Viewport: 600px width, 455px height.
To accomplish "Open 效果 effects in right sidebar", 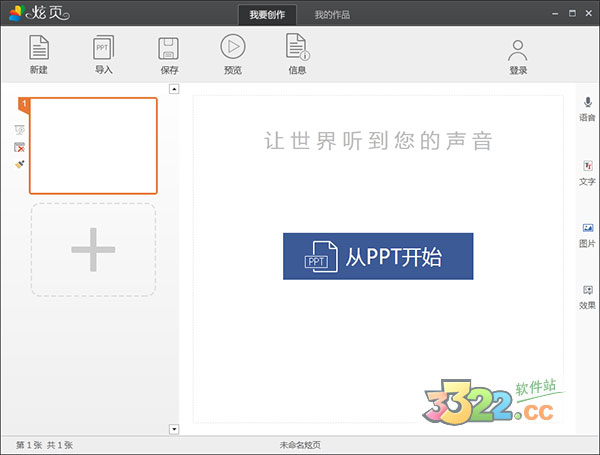I will 587,297.
